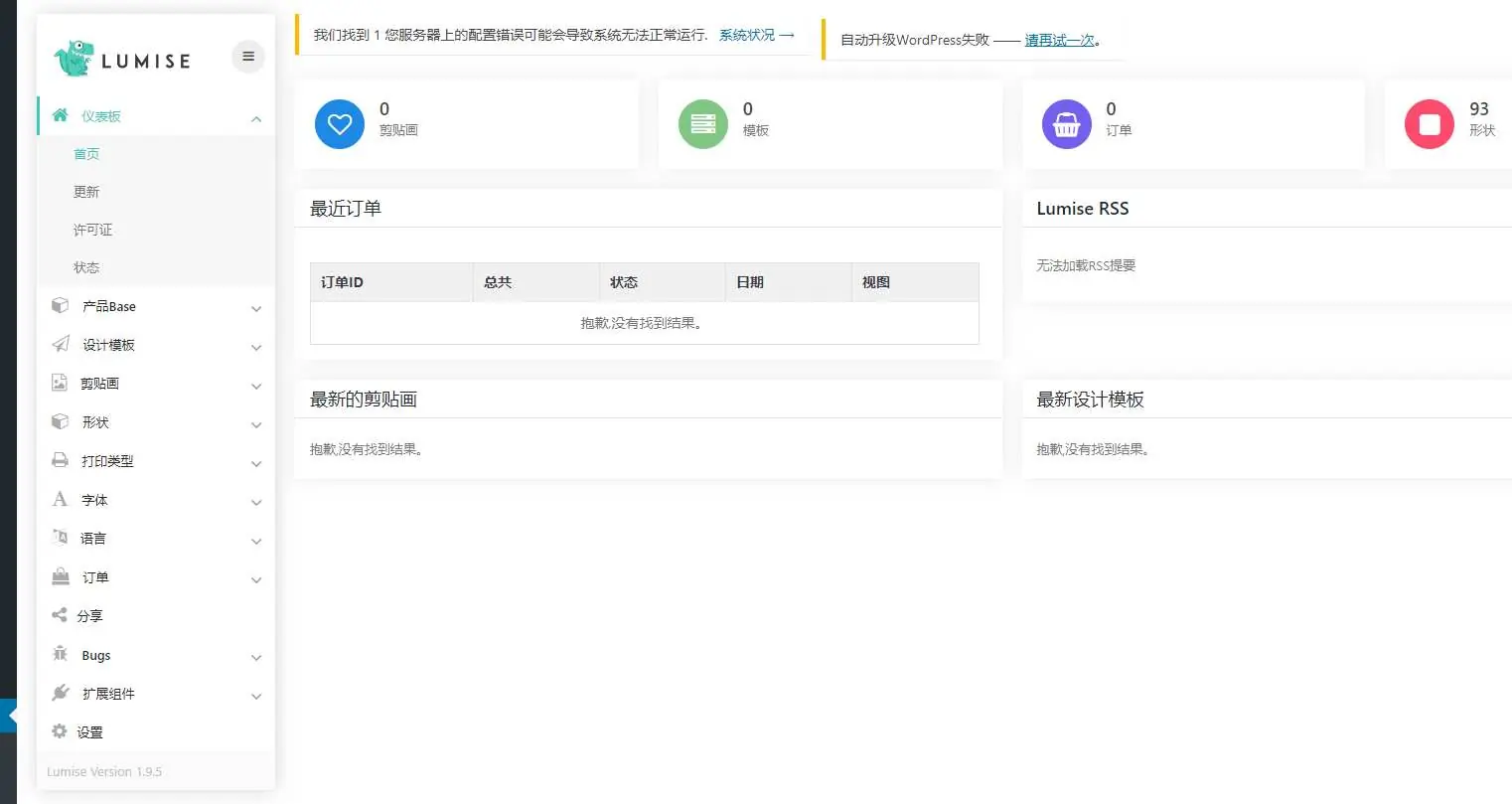Viewport: 1512px width, 804px height.
Task: Toggle the sidebar hamburger menu button
Action: pyautogui.click(x=248, y=57)
